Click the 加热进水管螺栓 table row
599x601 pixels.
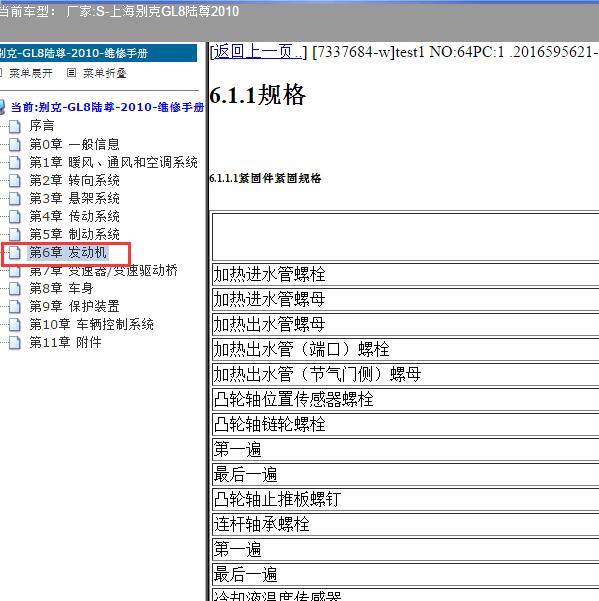click(x=405, y=274)
